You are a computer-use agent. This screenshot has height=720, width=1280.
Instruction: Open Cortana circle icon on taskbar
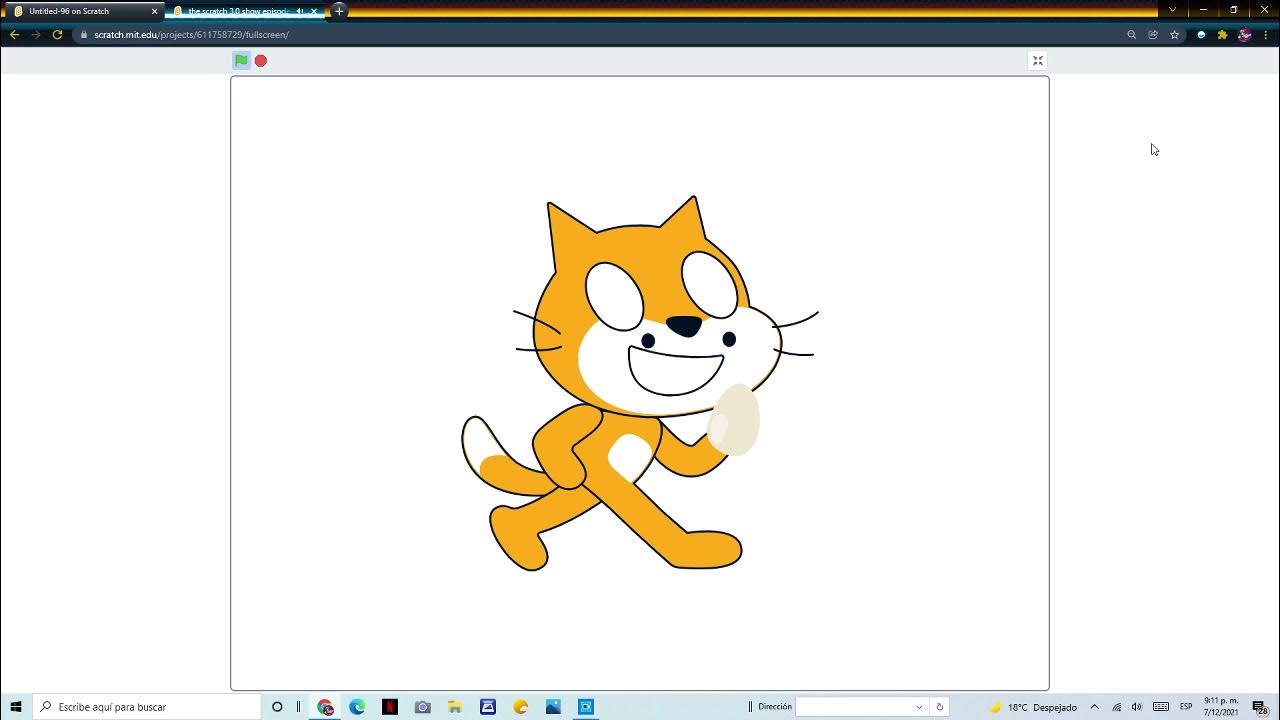pyautogui.click(x=277, y=707)
